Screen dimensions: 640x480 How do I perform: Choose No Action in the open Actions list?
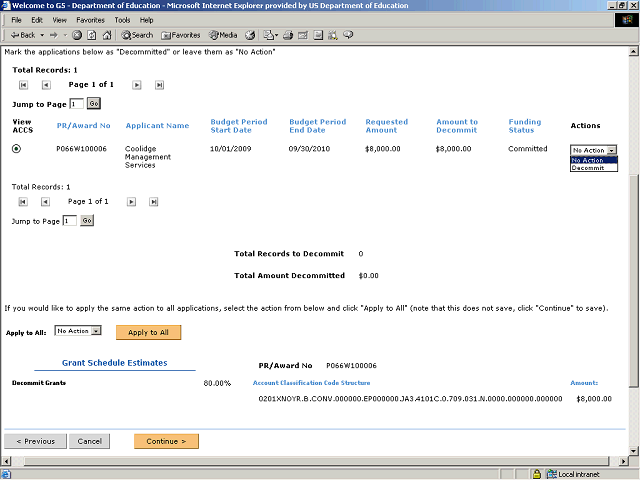tap(593, 160)
